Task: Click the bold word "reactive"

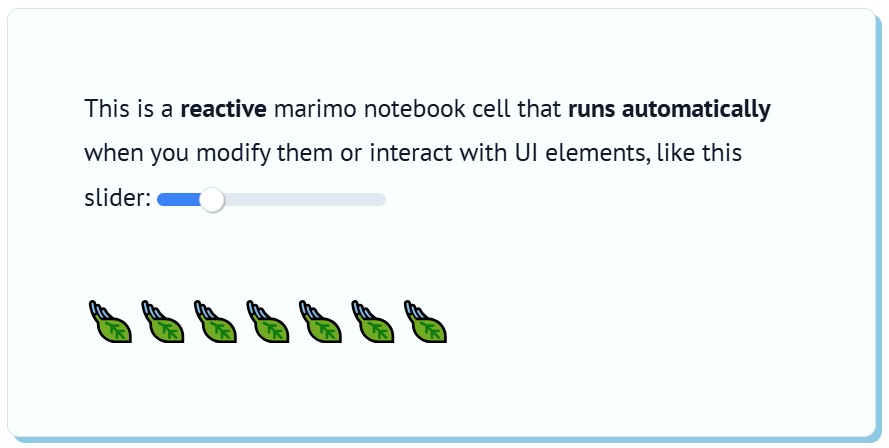Action: tap(223, 109)
